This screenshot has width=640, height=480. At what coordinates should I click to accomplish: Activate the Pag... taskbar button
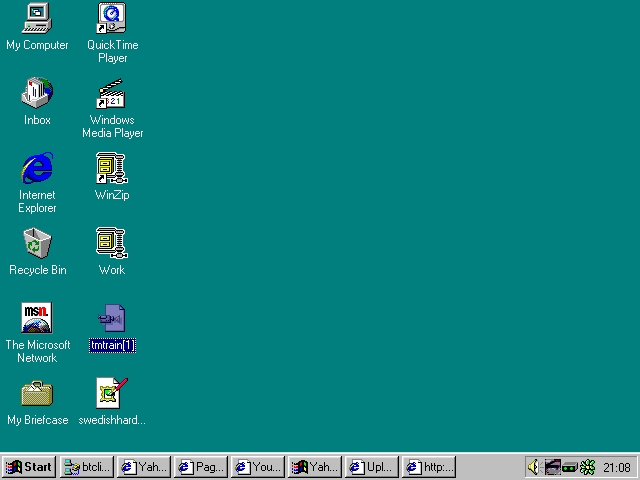[x=200, y=467]
